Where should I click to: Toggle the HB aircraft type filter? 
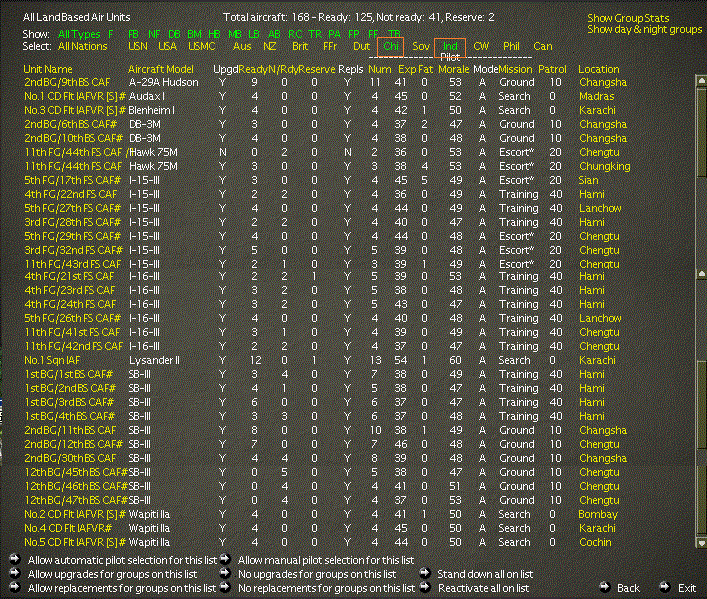pos(214,34)
